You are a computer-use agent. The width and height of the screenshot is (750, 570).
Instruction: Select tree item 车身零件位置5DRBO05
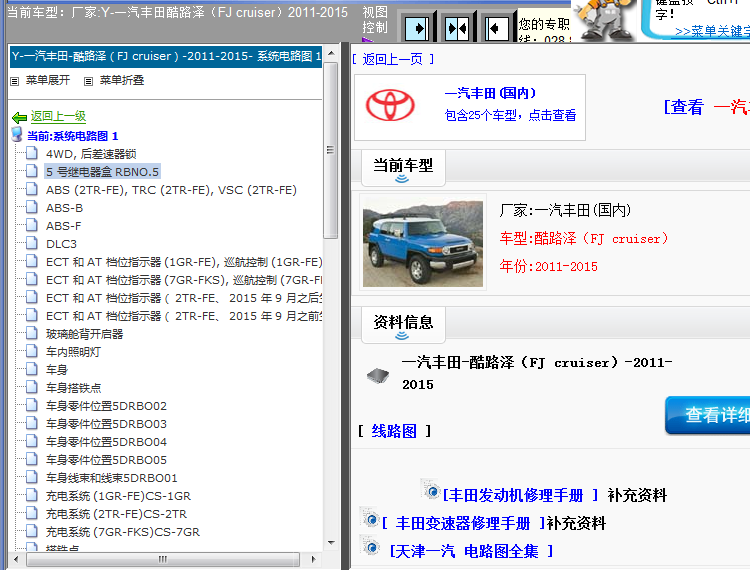point(106,460)
